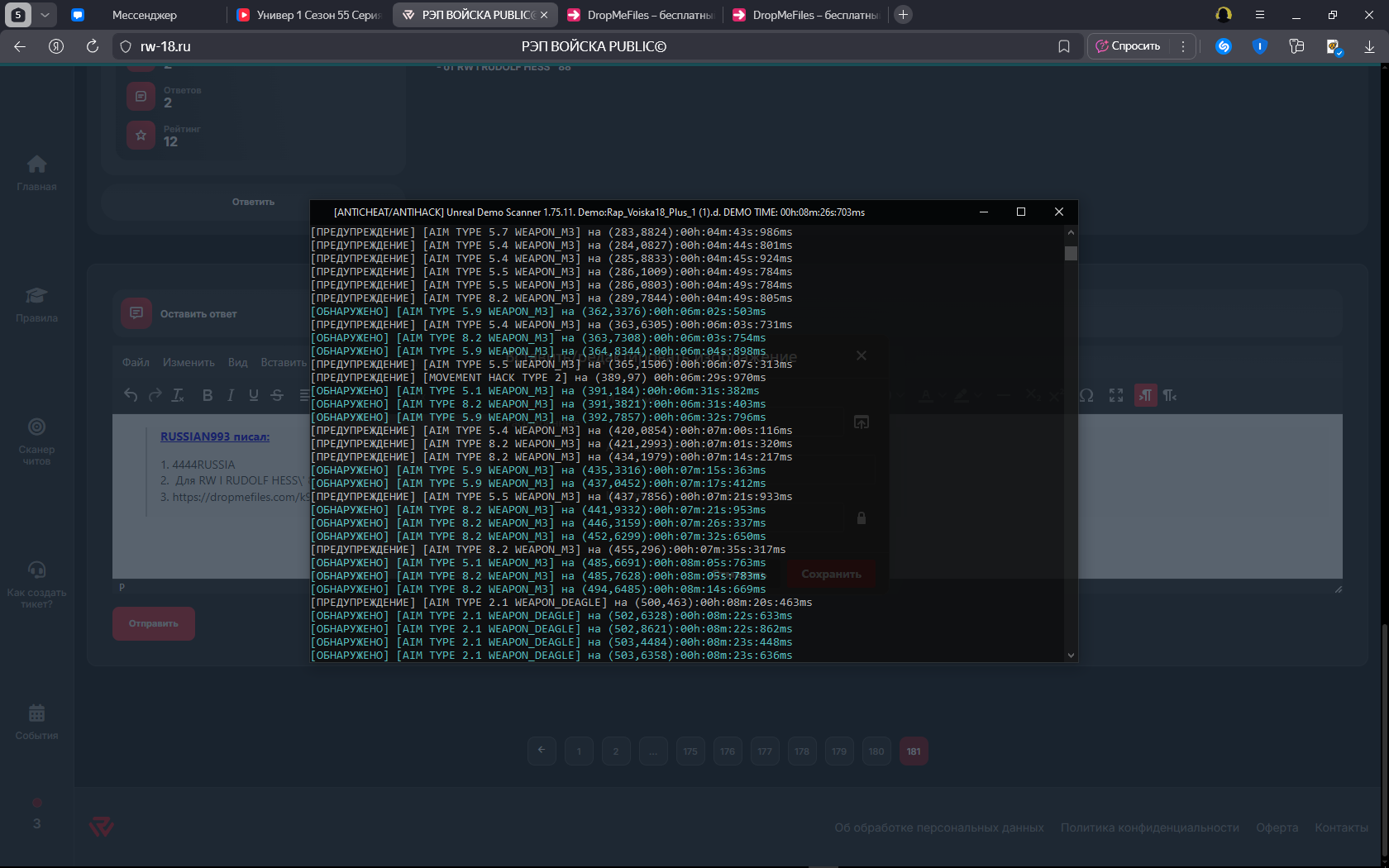The width and height of the screenshot is (1389, 868).
Task: Switch to Универ 1 Сезон 55 tab
Action: [310, 15]
